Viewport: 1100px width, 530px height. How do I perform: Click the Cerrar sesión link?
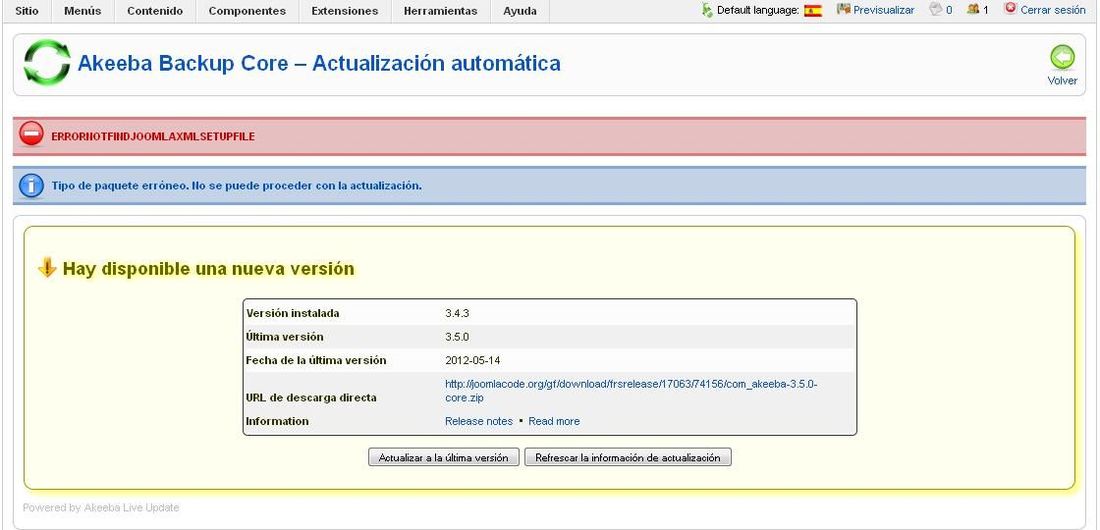tap(1053, 11)
